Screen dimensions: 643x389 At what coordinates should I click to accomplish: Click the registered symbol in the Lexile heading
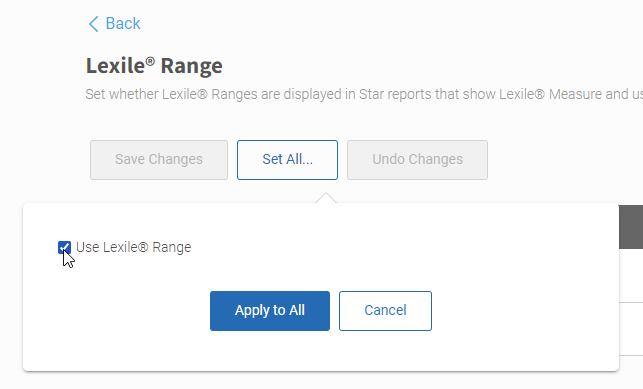150,61
